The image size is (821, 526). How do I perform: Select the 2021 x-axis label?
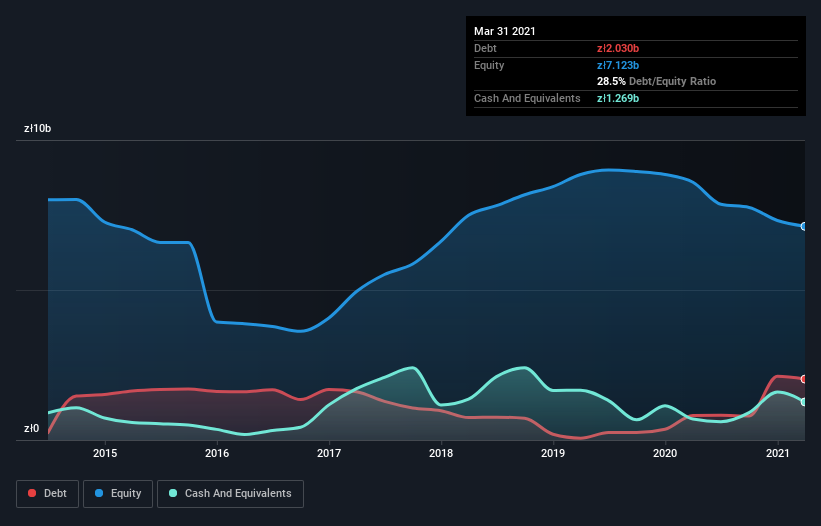coord(778,453)
